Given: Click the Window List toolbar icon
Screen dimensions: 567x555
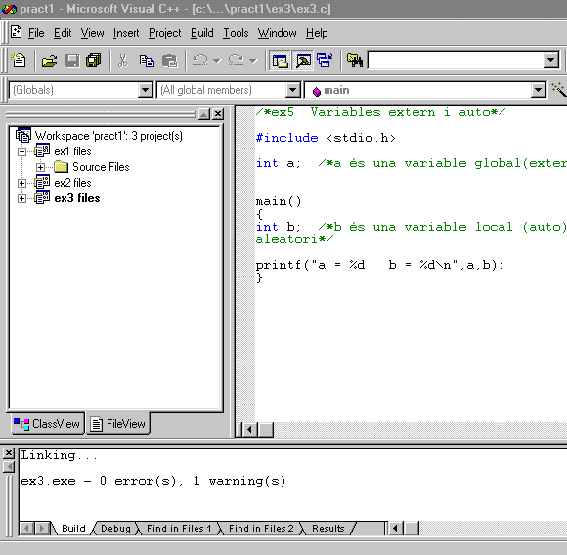Looking at the screenshot, I should [325, 60].
